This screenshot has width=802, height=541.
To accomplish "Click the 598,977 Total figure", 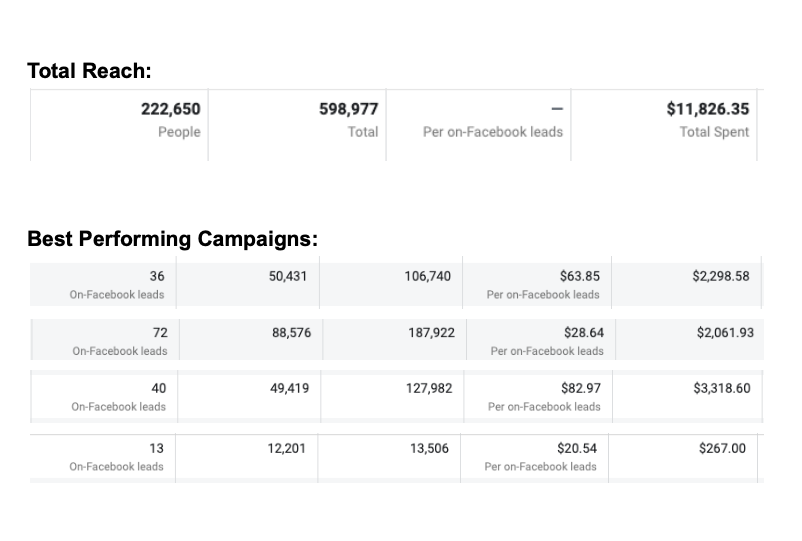I will pyautogui.click(x=348, y=108).
